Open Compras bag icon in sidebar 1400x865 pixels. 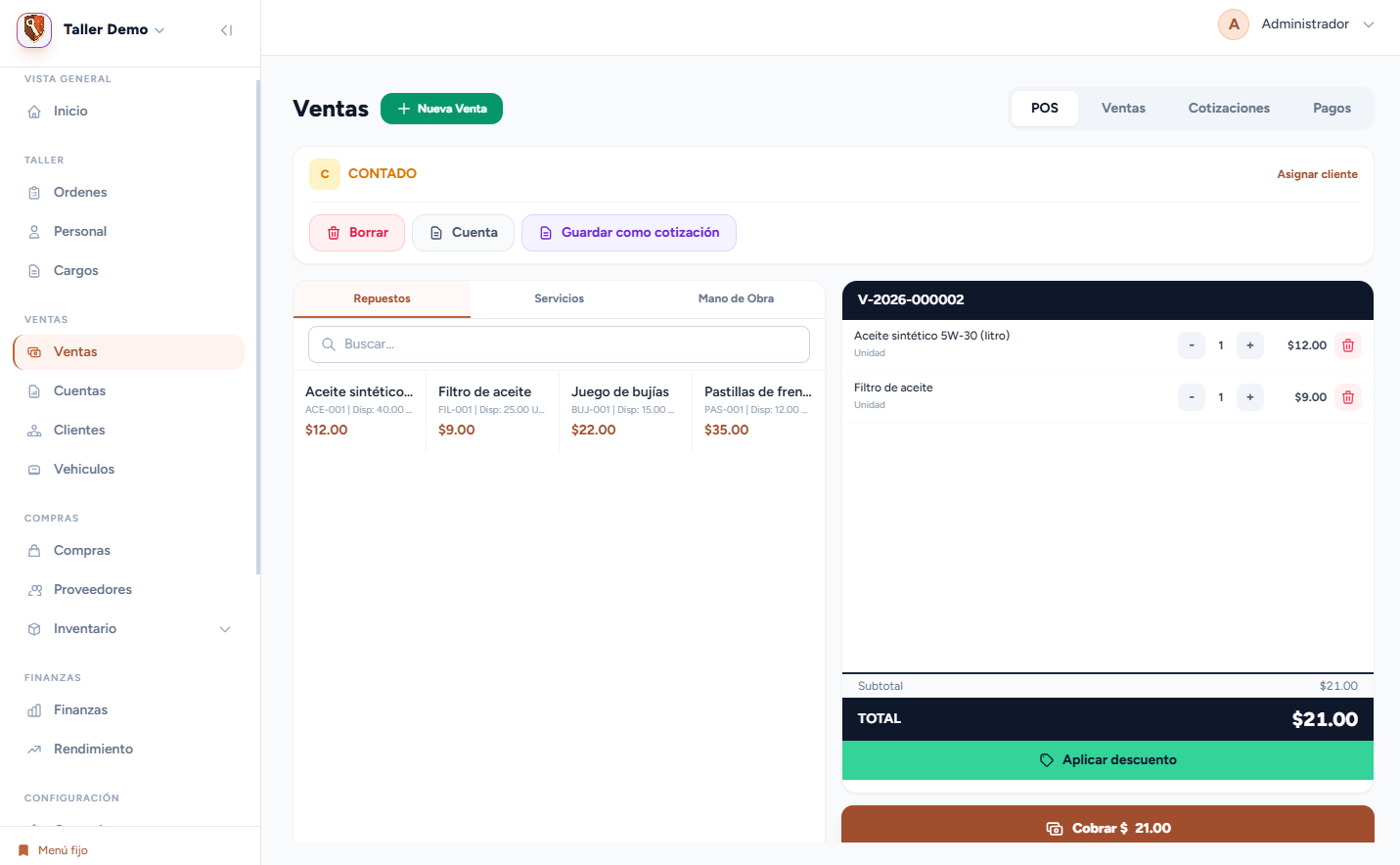34,551
